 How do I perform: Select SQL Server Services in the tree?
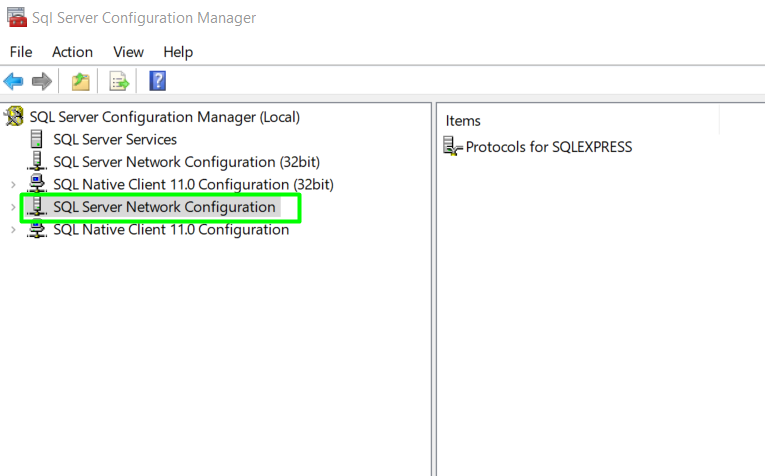click(x=115, y=139)
